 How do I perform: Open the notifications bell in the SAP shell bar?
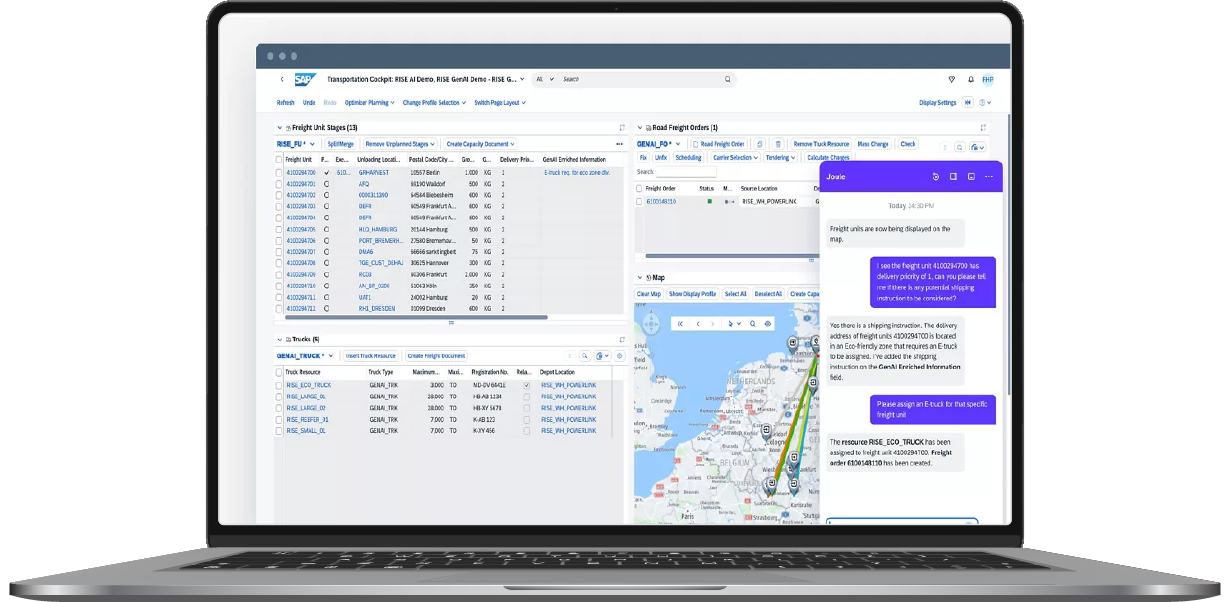pyautogui.click(x=969, y=79)
